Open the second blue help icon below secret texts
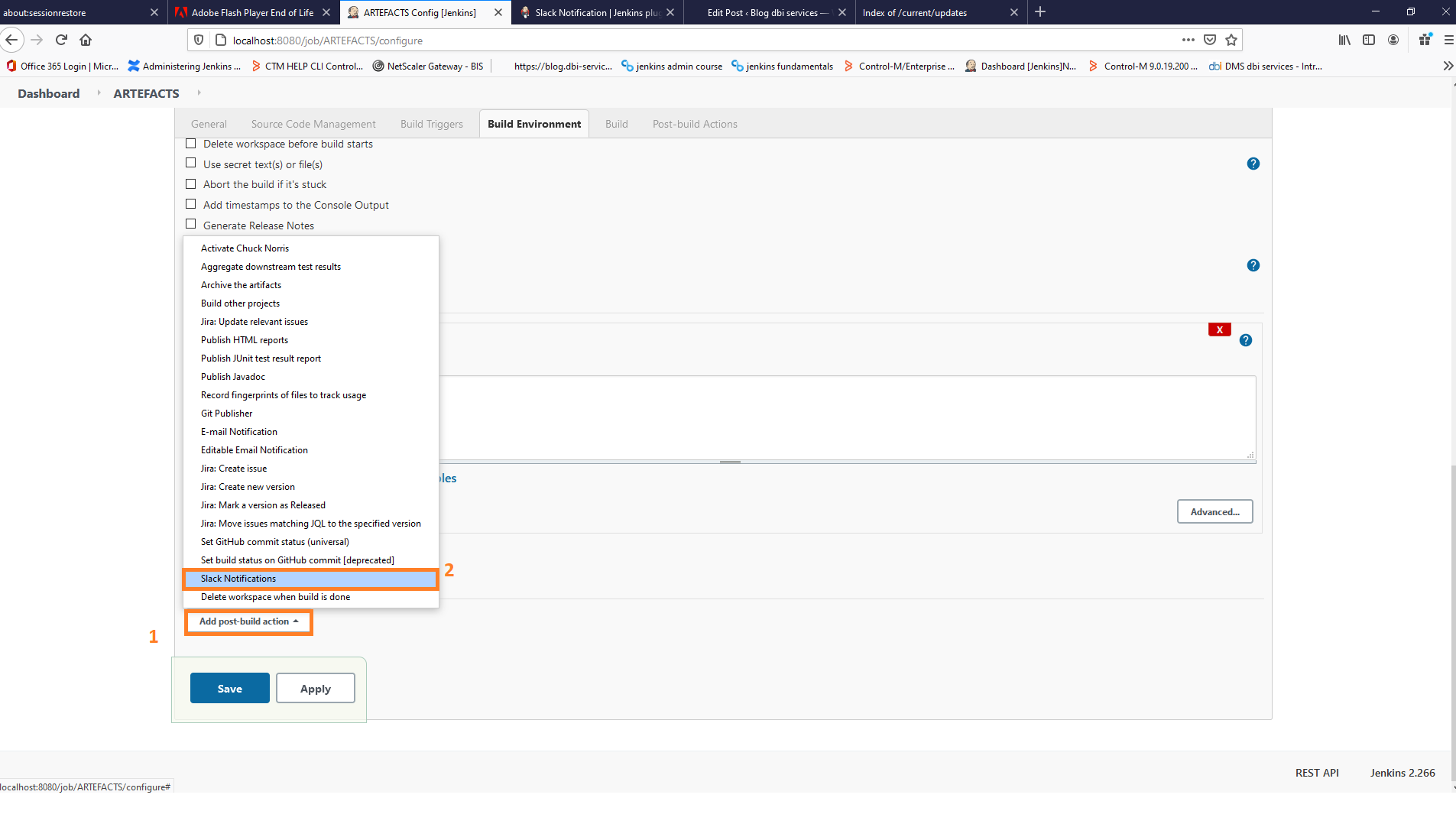Image resolution: width=1456 pixels, height=824 pixels. [1253, 265]
